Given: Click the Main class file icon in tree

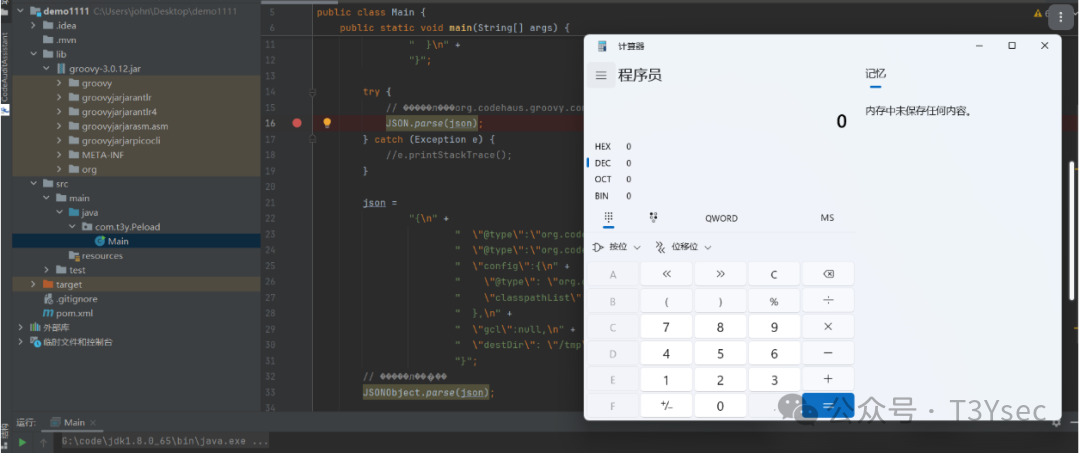Looking at the screenshot, I should 99,241.
